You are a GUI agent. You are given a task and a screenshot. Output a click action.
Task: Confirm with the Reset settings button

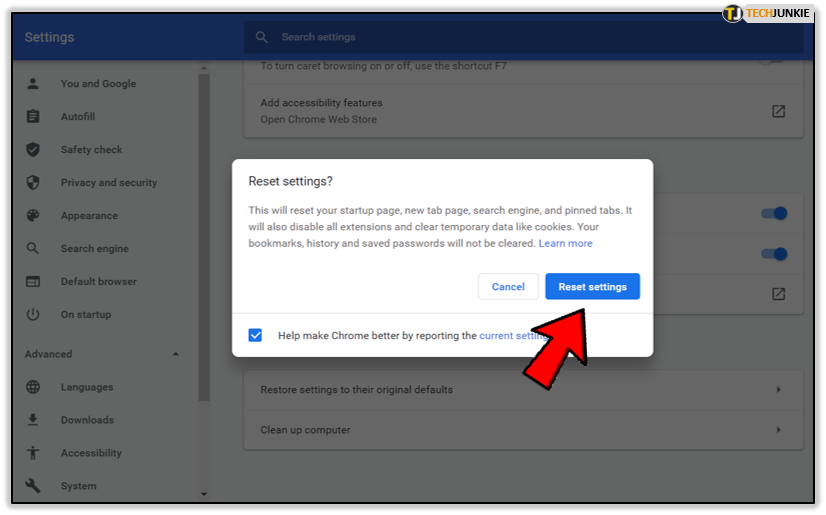click(592, 287)
